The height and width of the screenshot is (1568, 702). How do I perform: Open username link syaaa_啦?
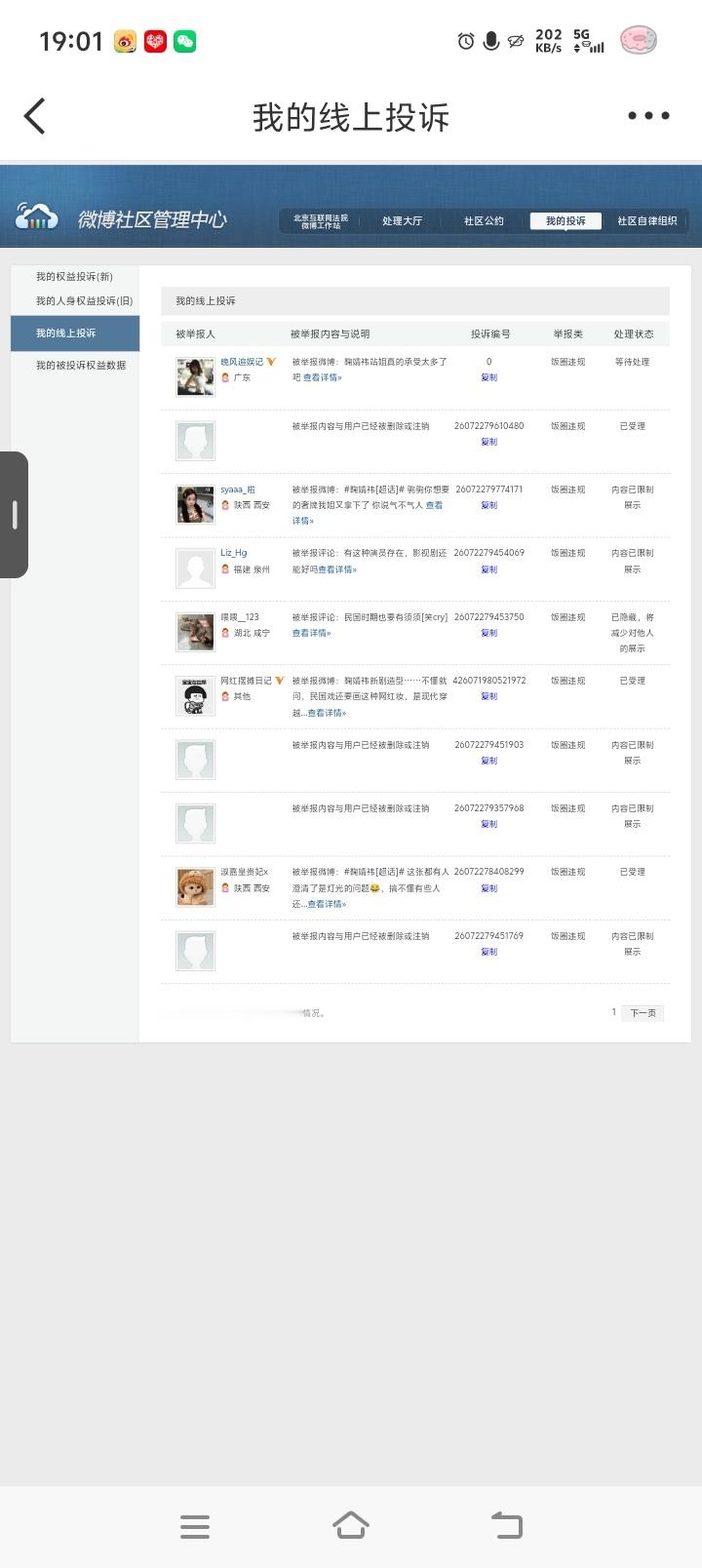(x=238, y=490)
